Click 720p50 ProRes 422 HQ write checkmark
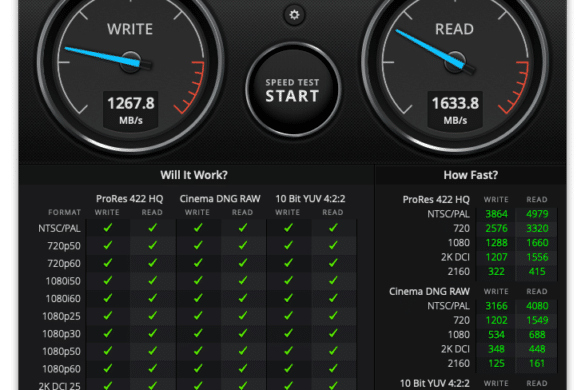Viewport: 585px width, 390px height. pyautogui.click(x=108, y=245)
